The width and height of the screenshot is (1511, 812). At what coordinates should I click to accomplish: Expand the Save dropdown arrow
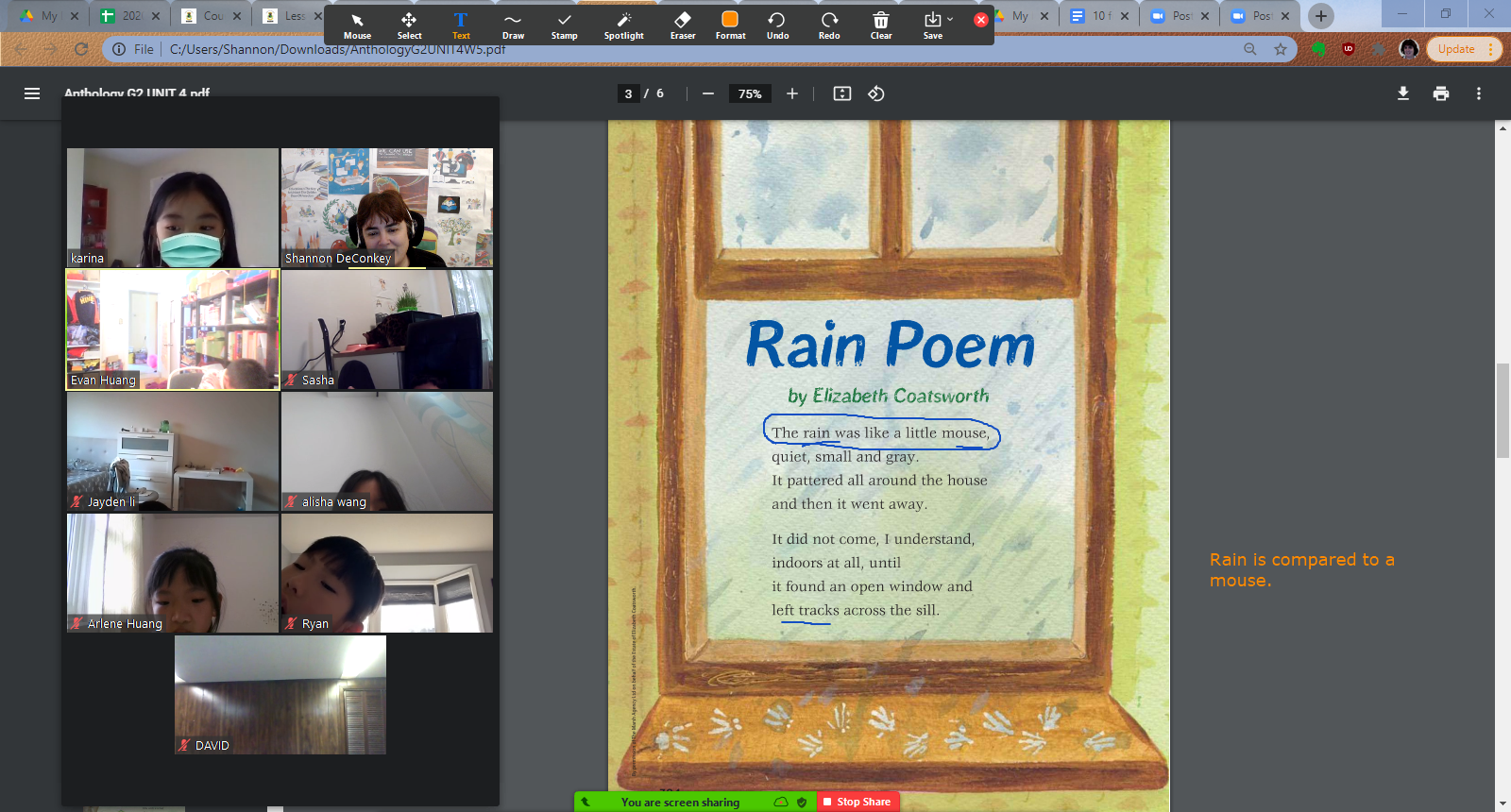click(950, 19)
